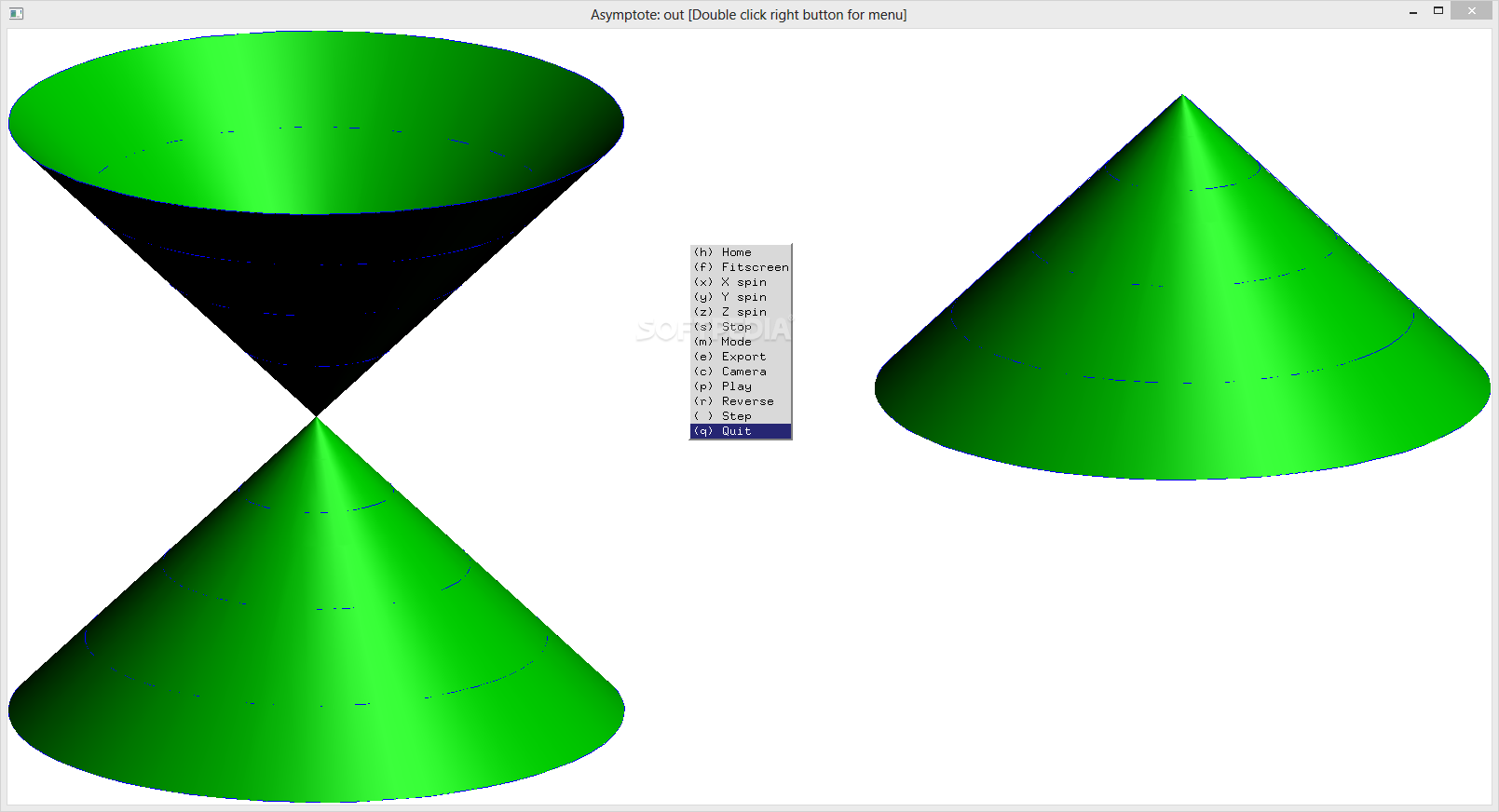This screenshot has width=1499, height=812.
Task: Choose Mode menu entry
Action: (x=741, y=342)
